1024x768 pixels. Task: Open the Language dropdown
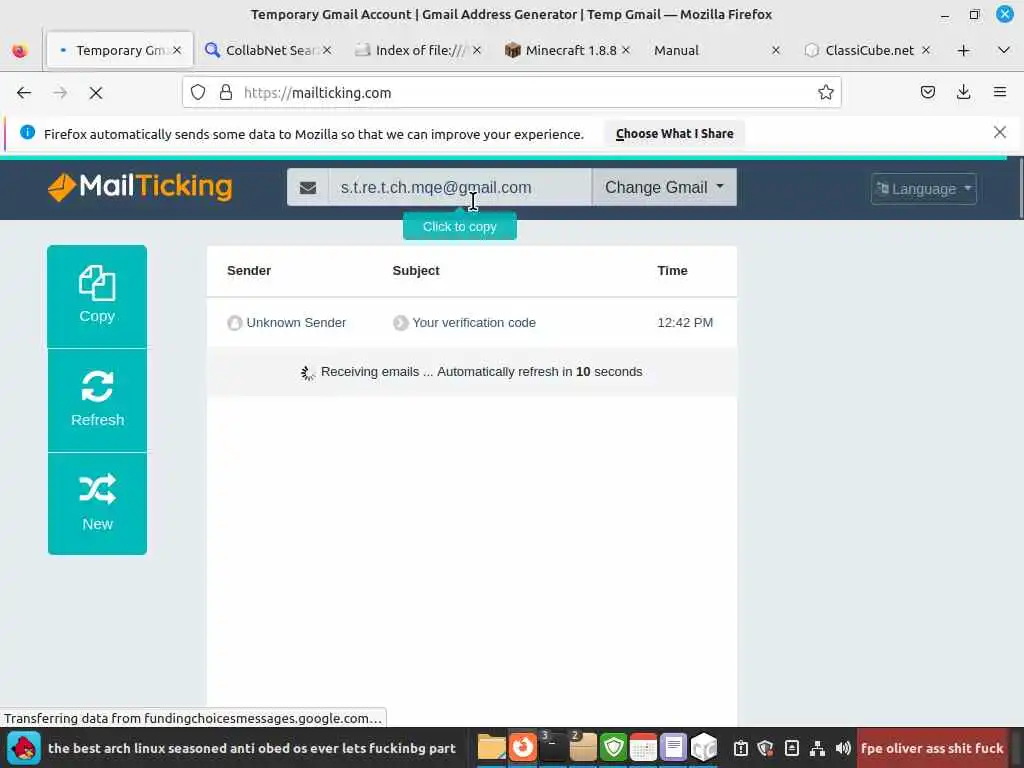pos(923,189)
